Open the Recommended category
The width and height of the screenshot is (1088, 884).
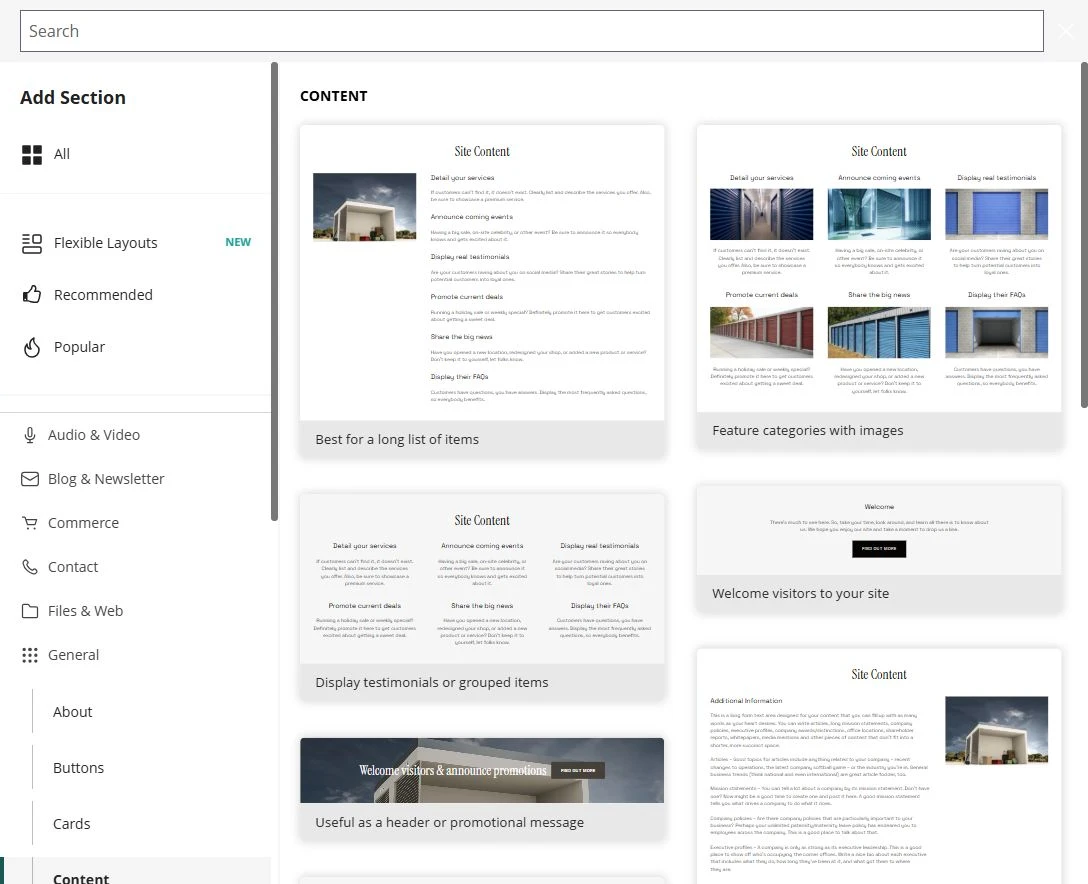pyautogui.click(x=135, y=295)
